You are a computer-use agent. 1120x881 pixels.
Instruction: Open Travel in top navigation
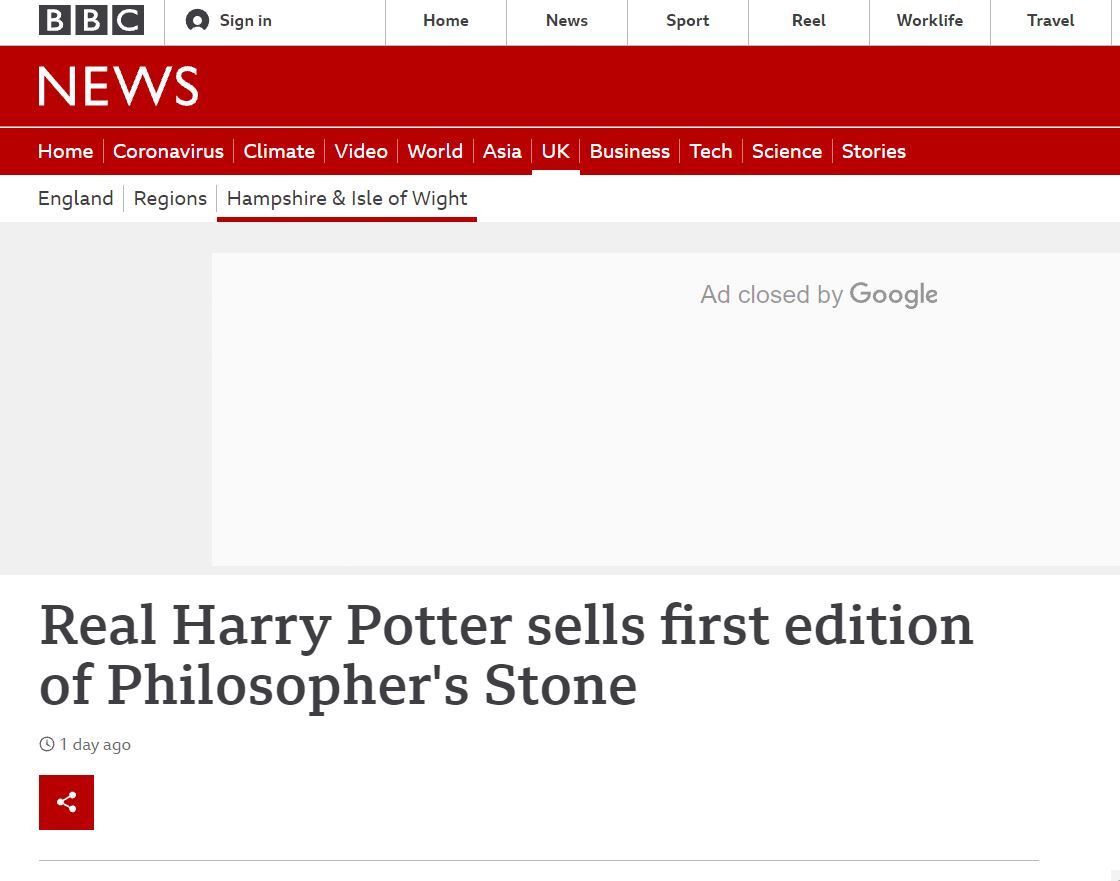coord(1051,21)
